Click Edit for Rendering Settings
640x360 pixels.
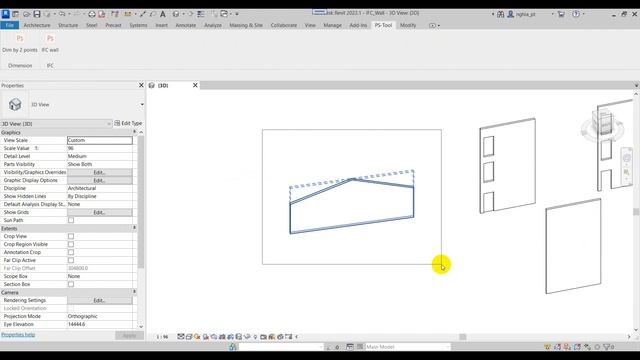(100, 300)
